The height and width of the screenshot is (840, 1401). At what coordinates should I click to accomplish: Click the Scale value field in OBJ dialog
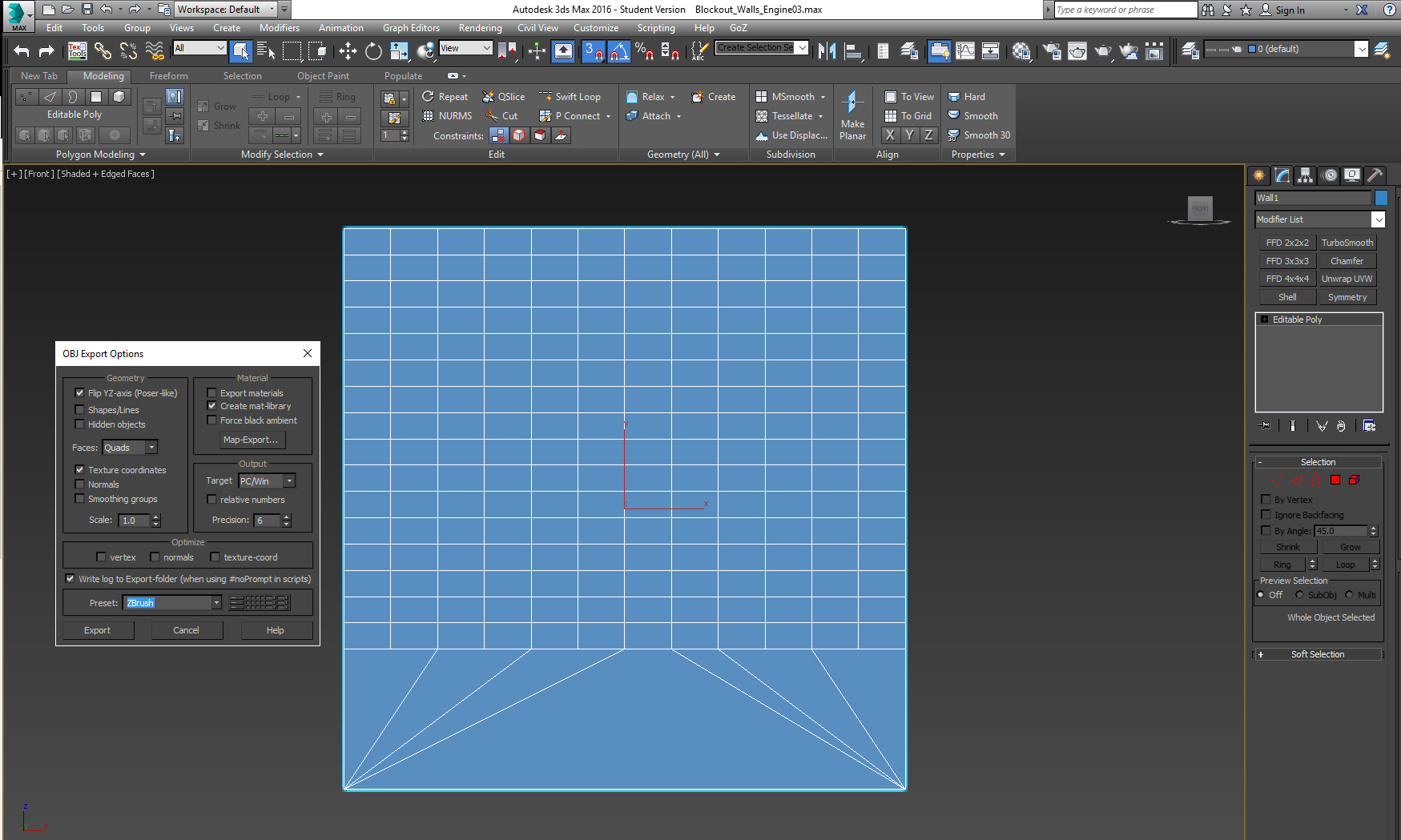(x=135, y=520)
